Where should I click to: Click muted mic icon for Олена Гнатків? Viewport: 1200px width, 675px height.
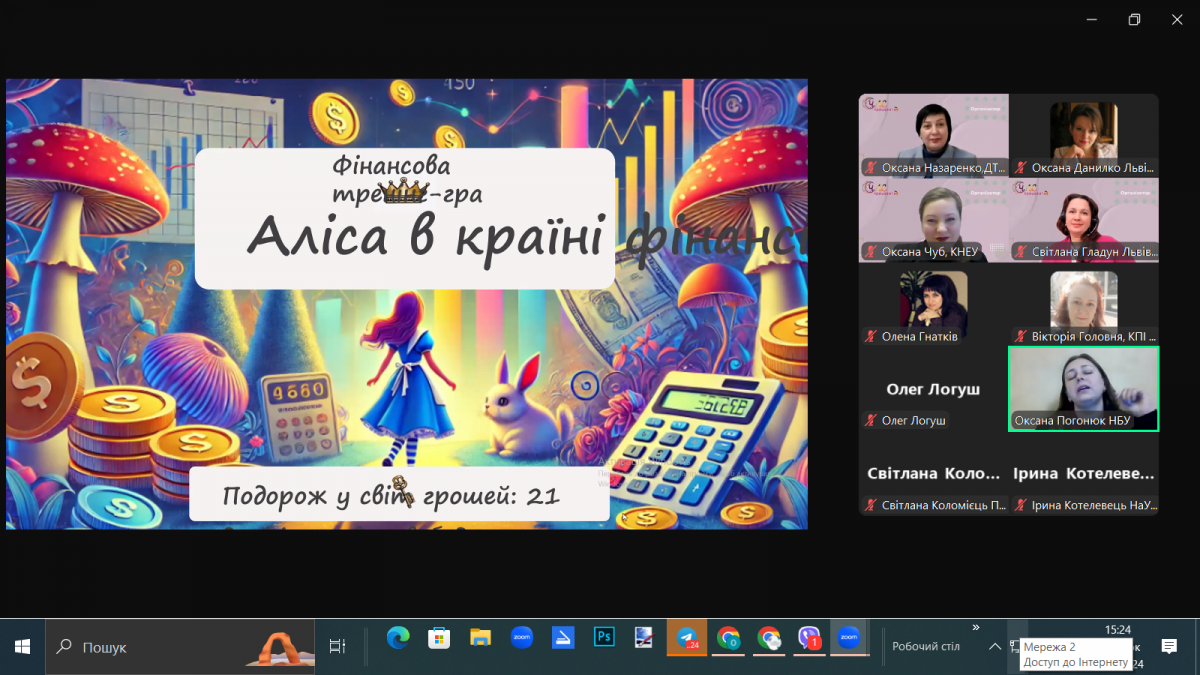pyautogui.click(x=871, y=337)
